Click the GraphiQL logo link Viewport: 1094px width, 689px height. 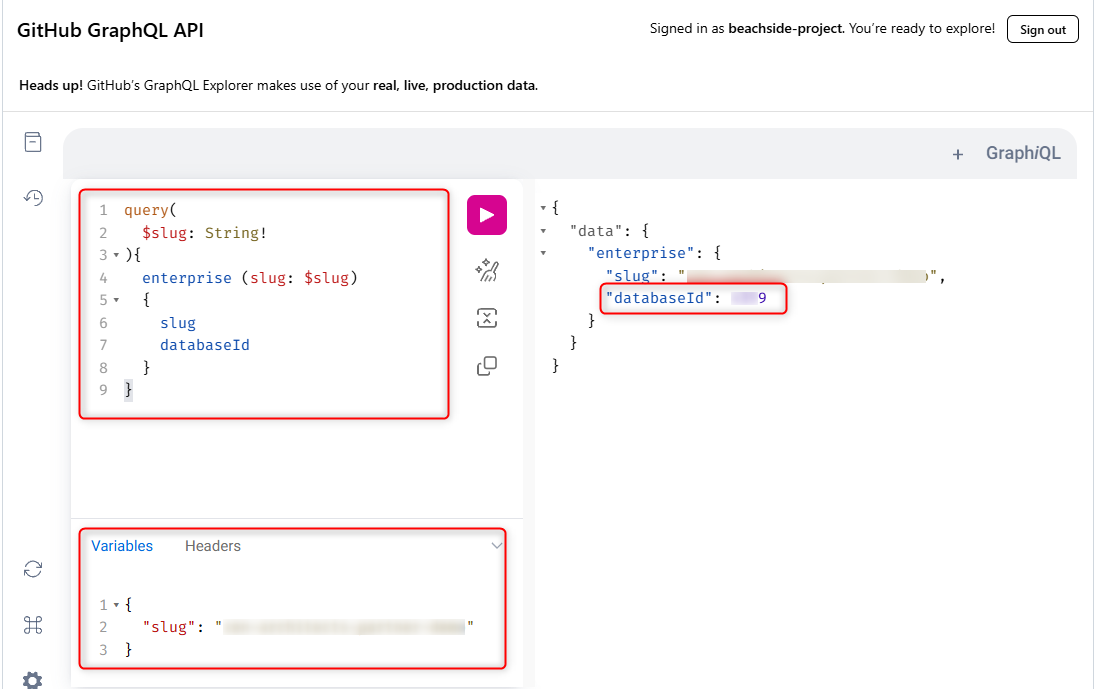[x=1023, y=154]
